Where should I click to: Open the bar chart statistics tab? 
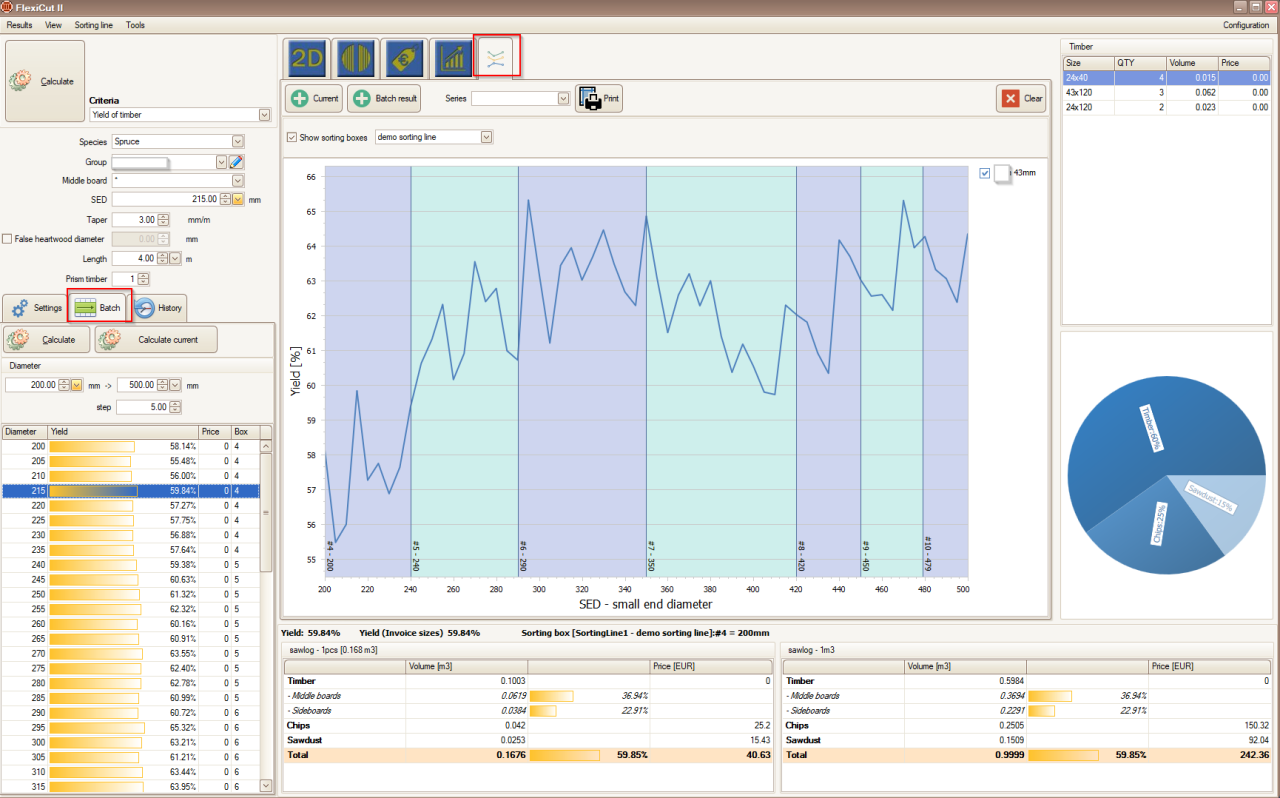point(453,59)
